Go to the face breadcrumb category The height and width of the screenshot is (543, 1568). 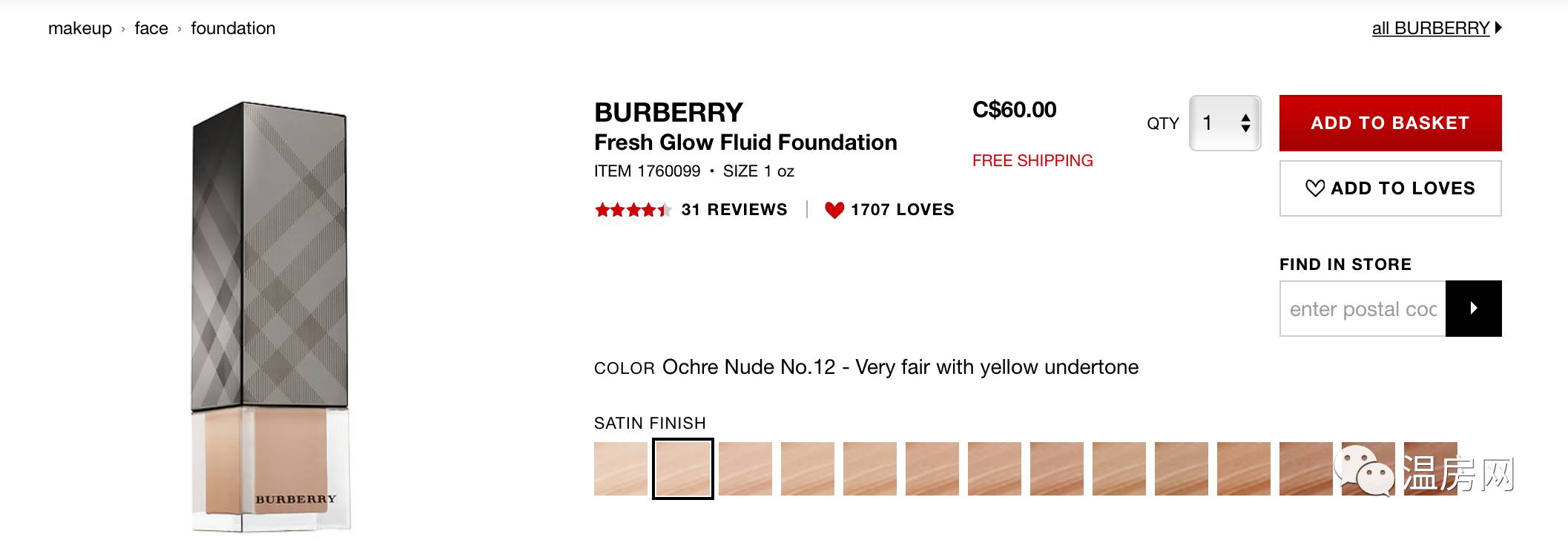click(151, 28)
